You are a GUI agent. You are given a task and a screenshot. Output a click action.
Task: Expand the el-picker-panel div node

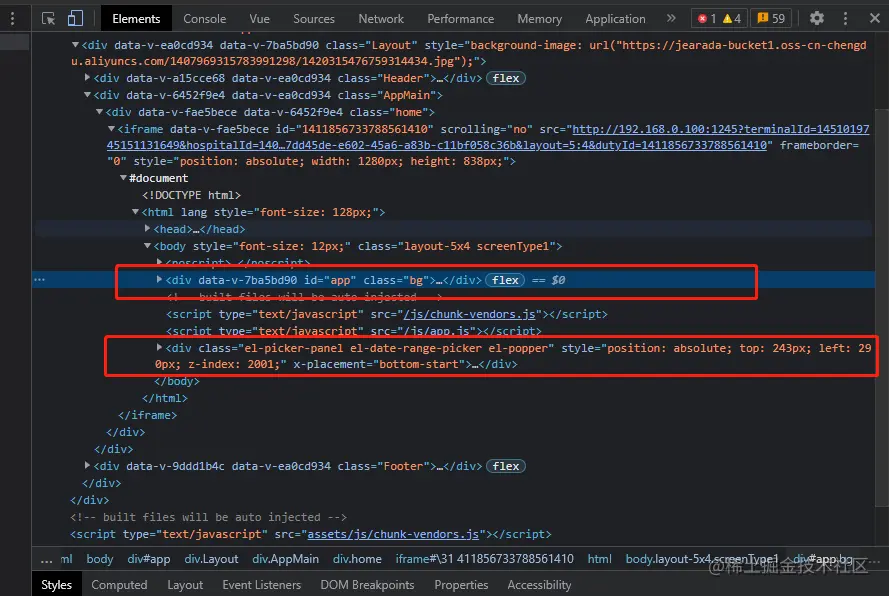click(x=159, y=347)
